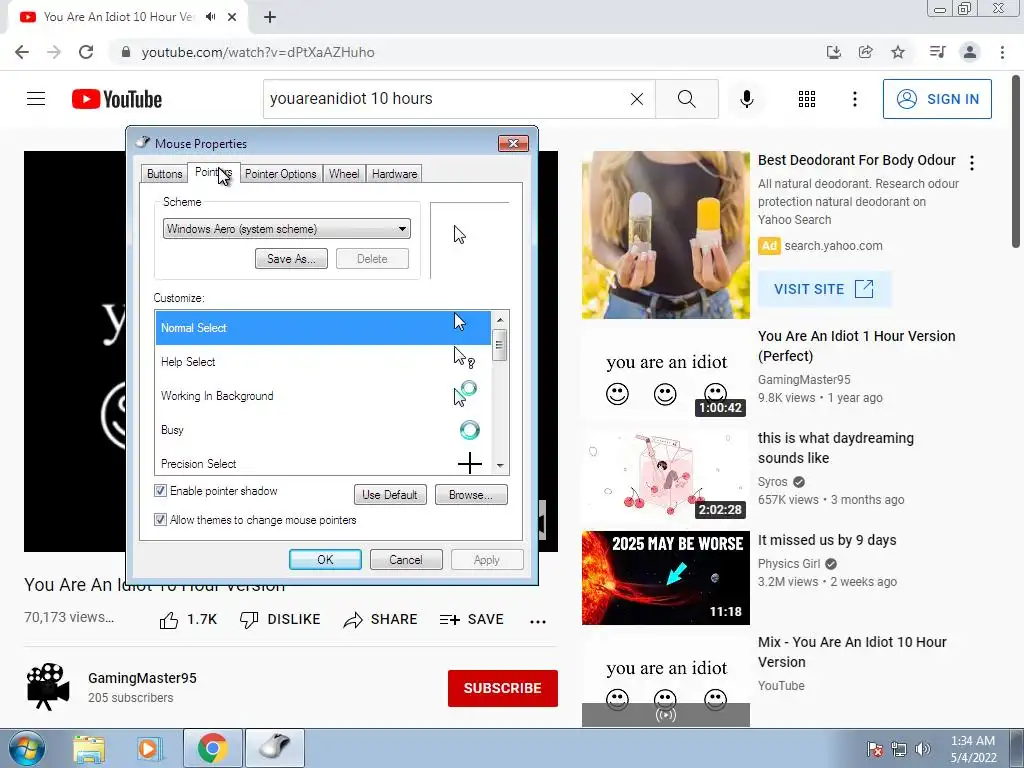
Task: Like the video with thumbs-up icon
Action: (168, 620)
